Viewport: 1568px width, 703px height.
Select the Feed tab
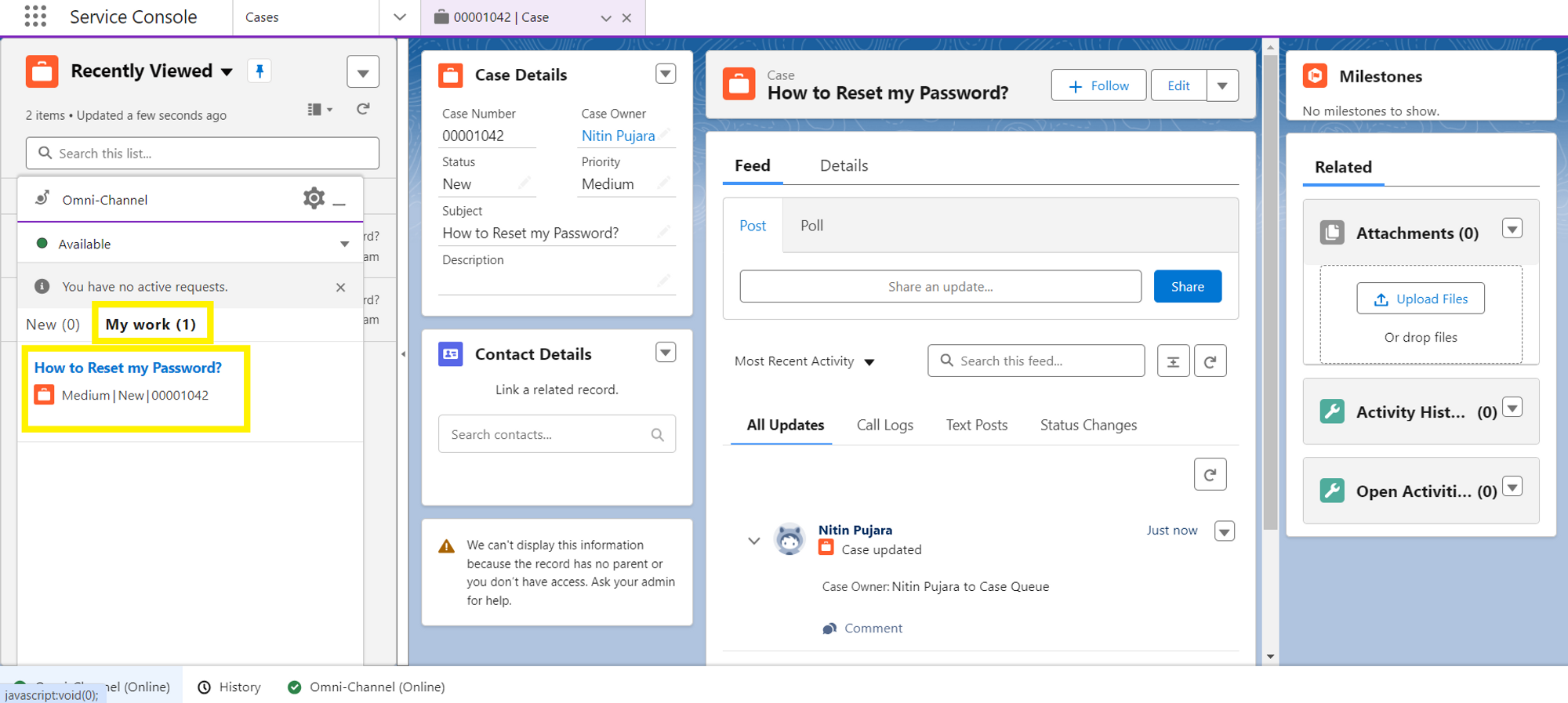click(753, 165)
